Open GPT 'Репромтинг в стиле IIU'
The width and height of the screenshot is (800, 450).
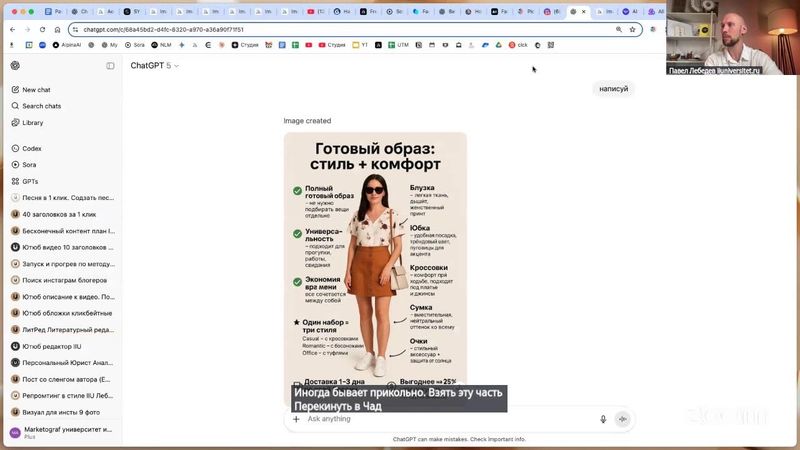63,395
